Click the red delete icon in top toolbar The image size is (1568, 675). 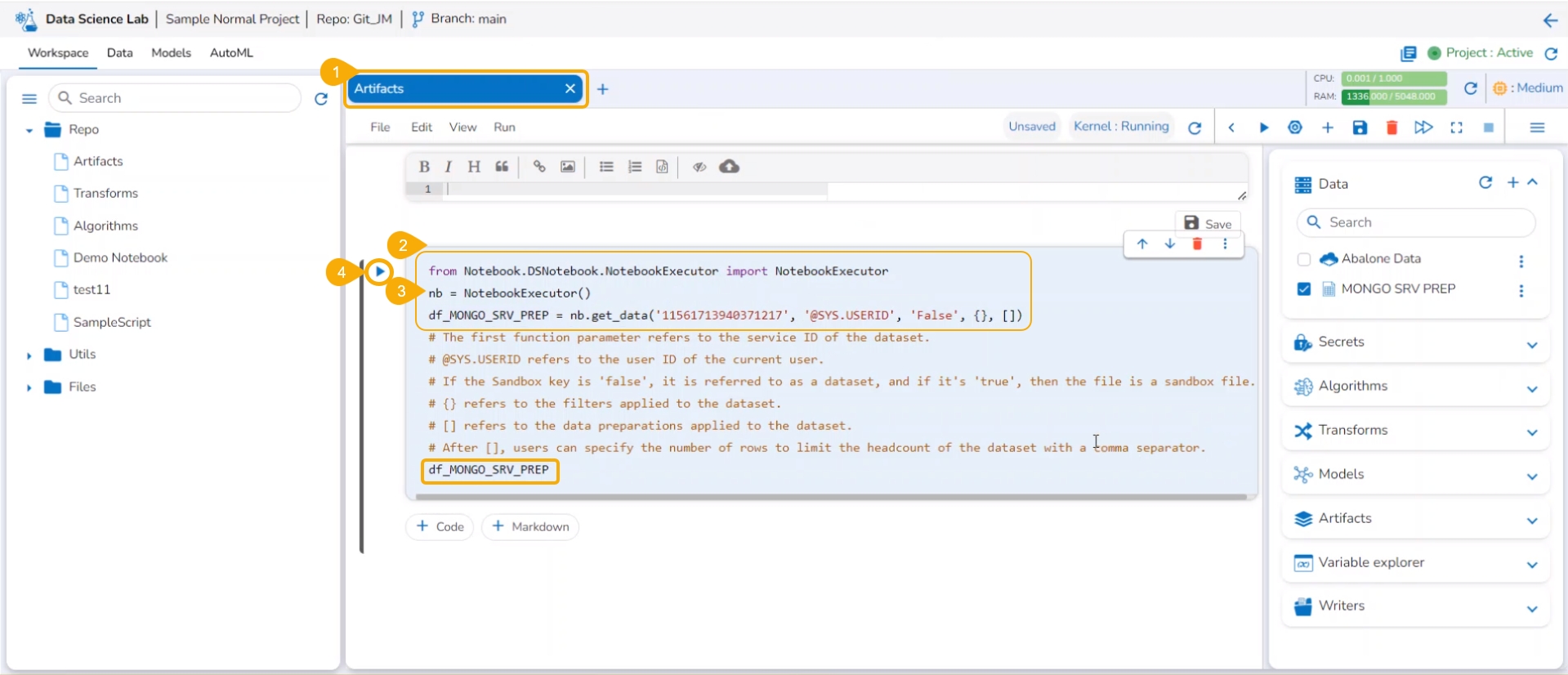coord(1392,127)
